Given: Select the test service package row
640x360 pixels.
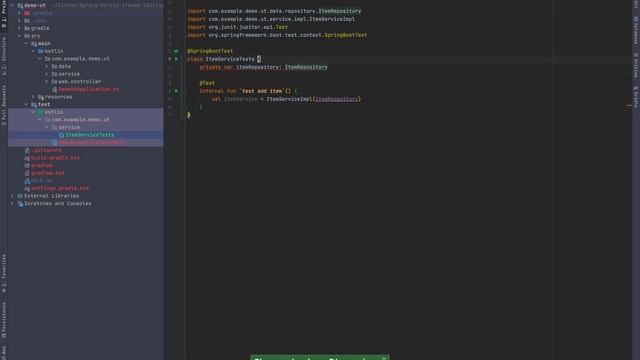Looking at the screenshot, I should point(86,127).
